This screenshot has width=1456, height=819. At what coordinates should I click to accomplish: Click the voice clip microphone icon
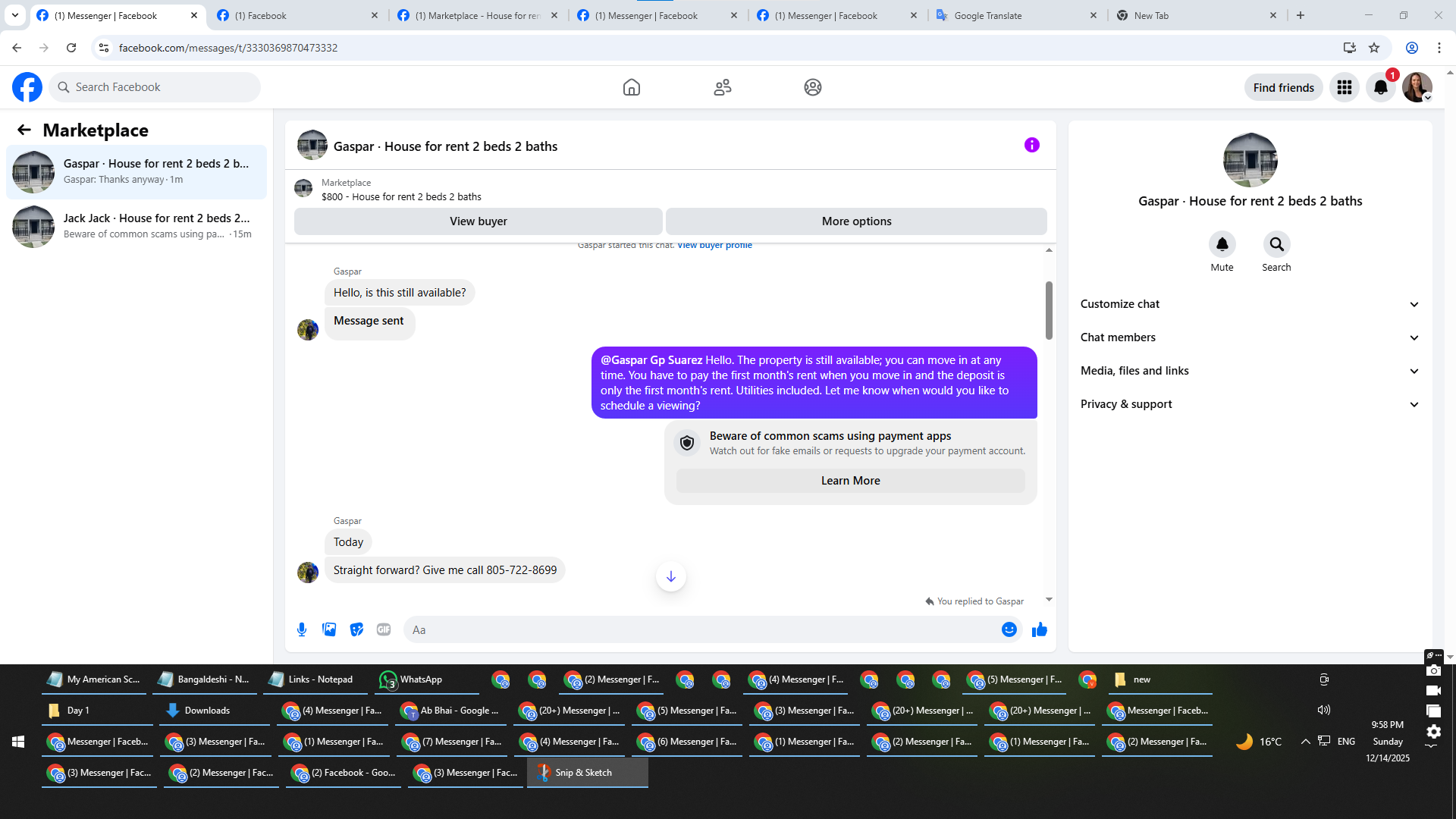tap(302, 629)
